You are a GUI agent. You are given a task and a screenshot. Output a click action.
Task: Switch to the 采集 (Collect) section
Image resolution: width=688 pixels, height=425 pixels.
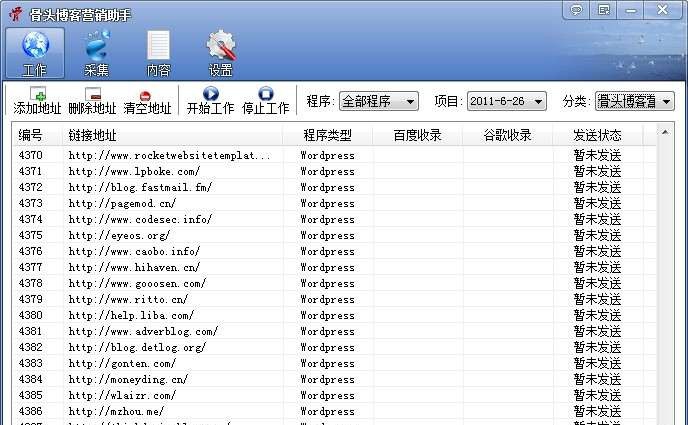[x=97, y=53]
